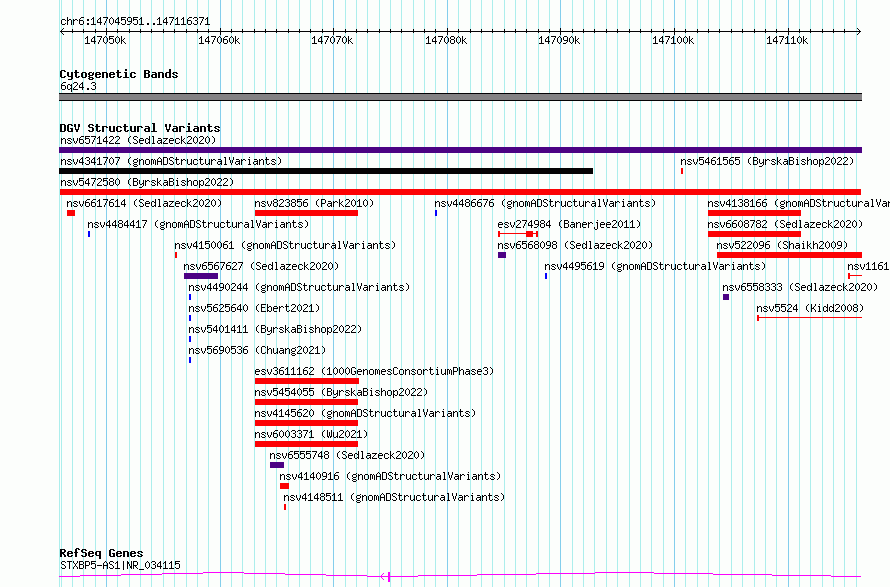Image resolution: width=890 pixels, height=587 pixels.
Task: Open the STXBP5-AS1|NR_034115 gene label
Action: coord(120,565)
